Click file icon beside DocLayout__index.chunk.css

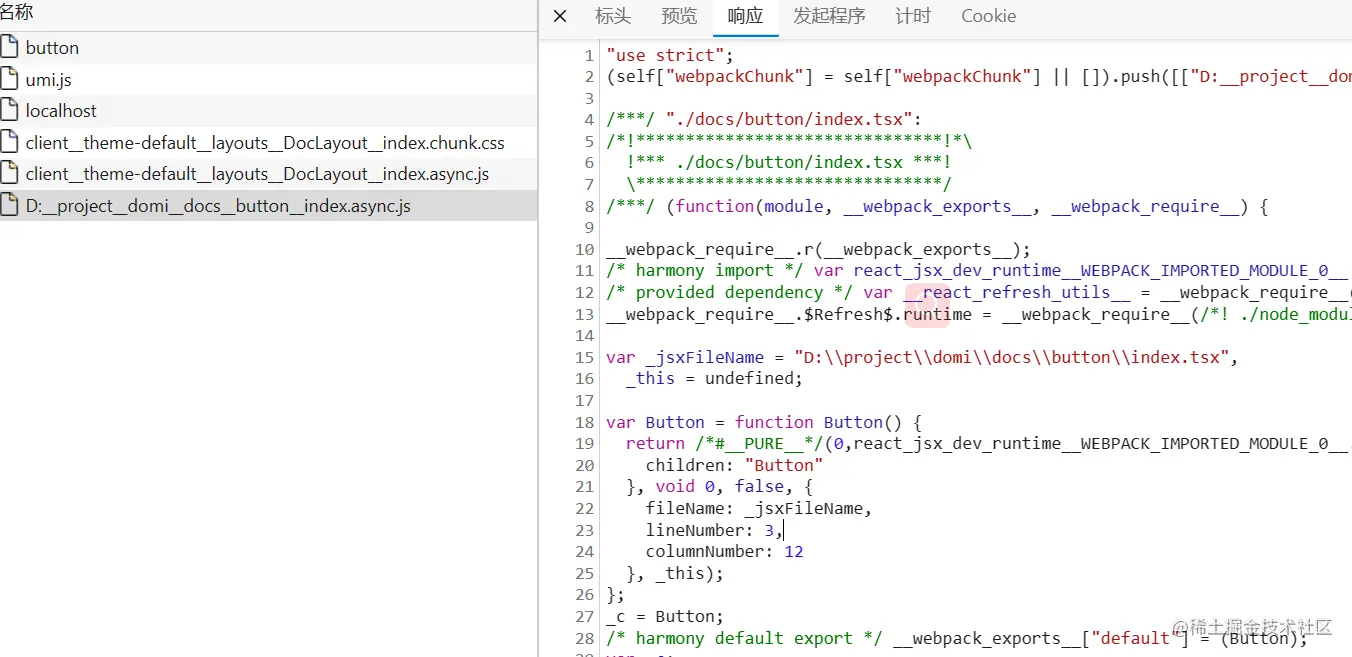pyautogui.click(x=9, y=141)
